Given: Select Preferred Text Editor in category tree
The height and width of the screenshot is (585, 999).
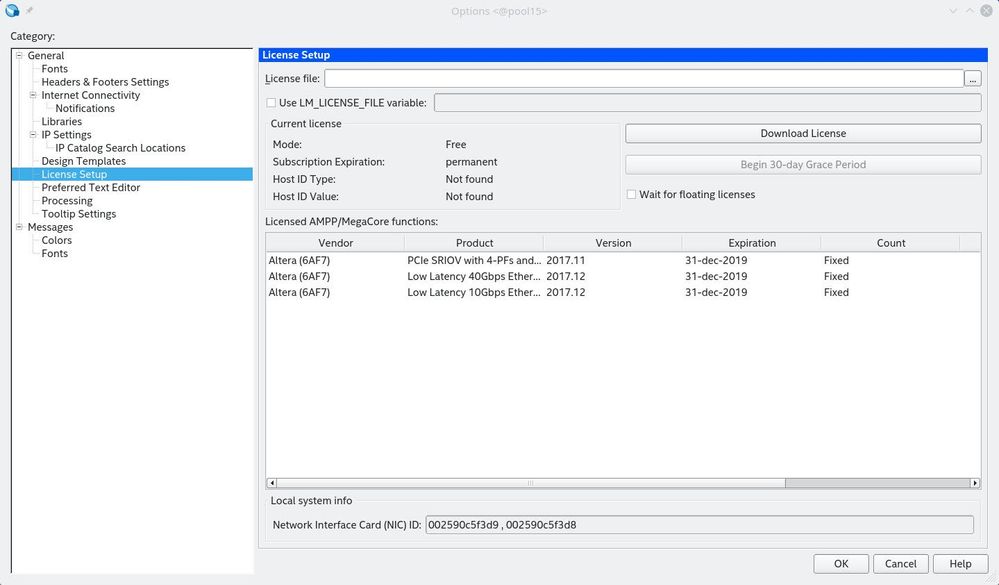Looking at the screenshot, I should (x=91, y=188).
